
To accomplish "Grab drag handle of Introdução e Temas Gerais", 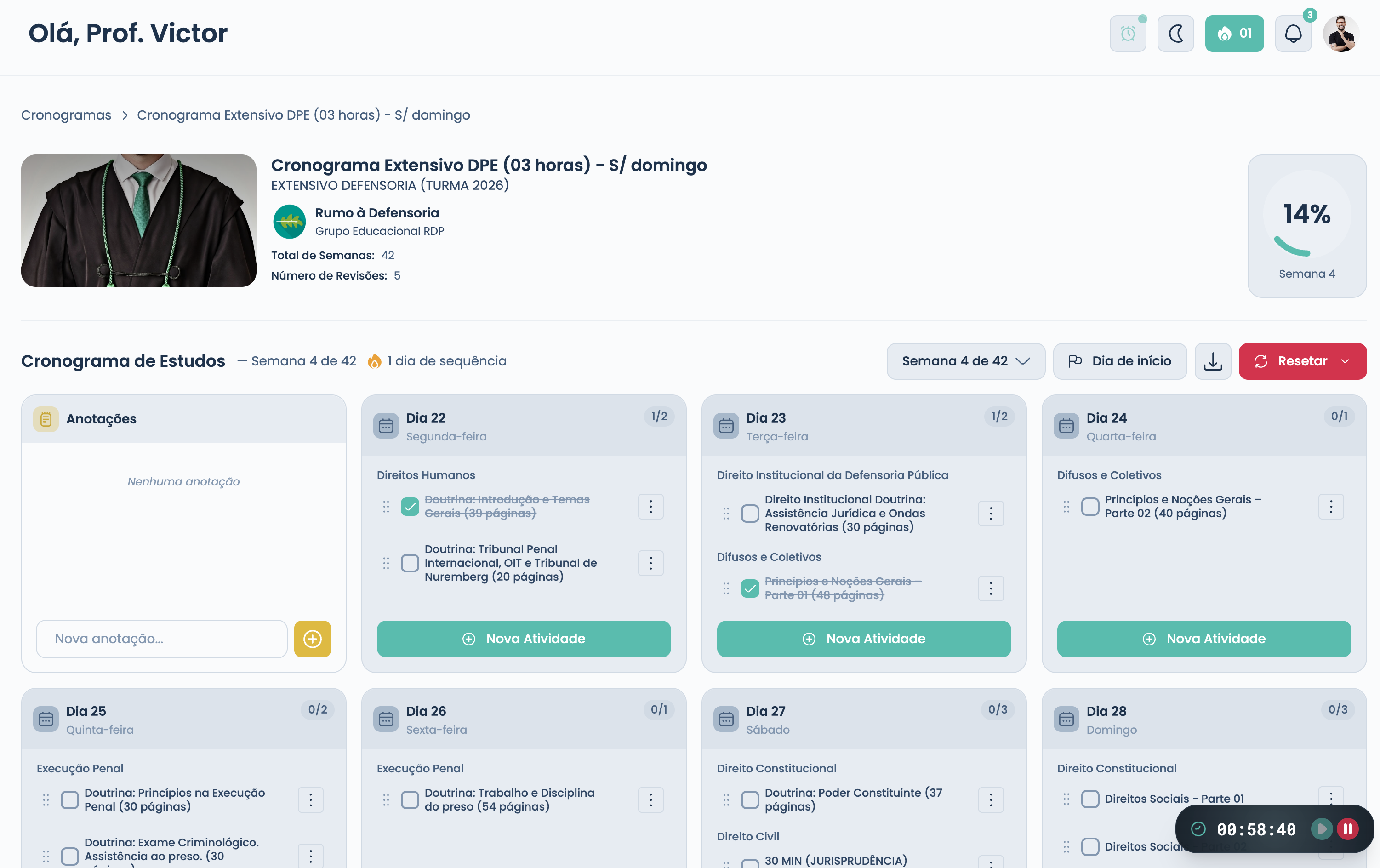I will coord(386,507).
